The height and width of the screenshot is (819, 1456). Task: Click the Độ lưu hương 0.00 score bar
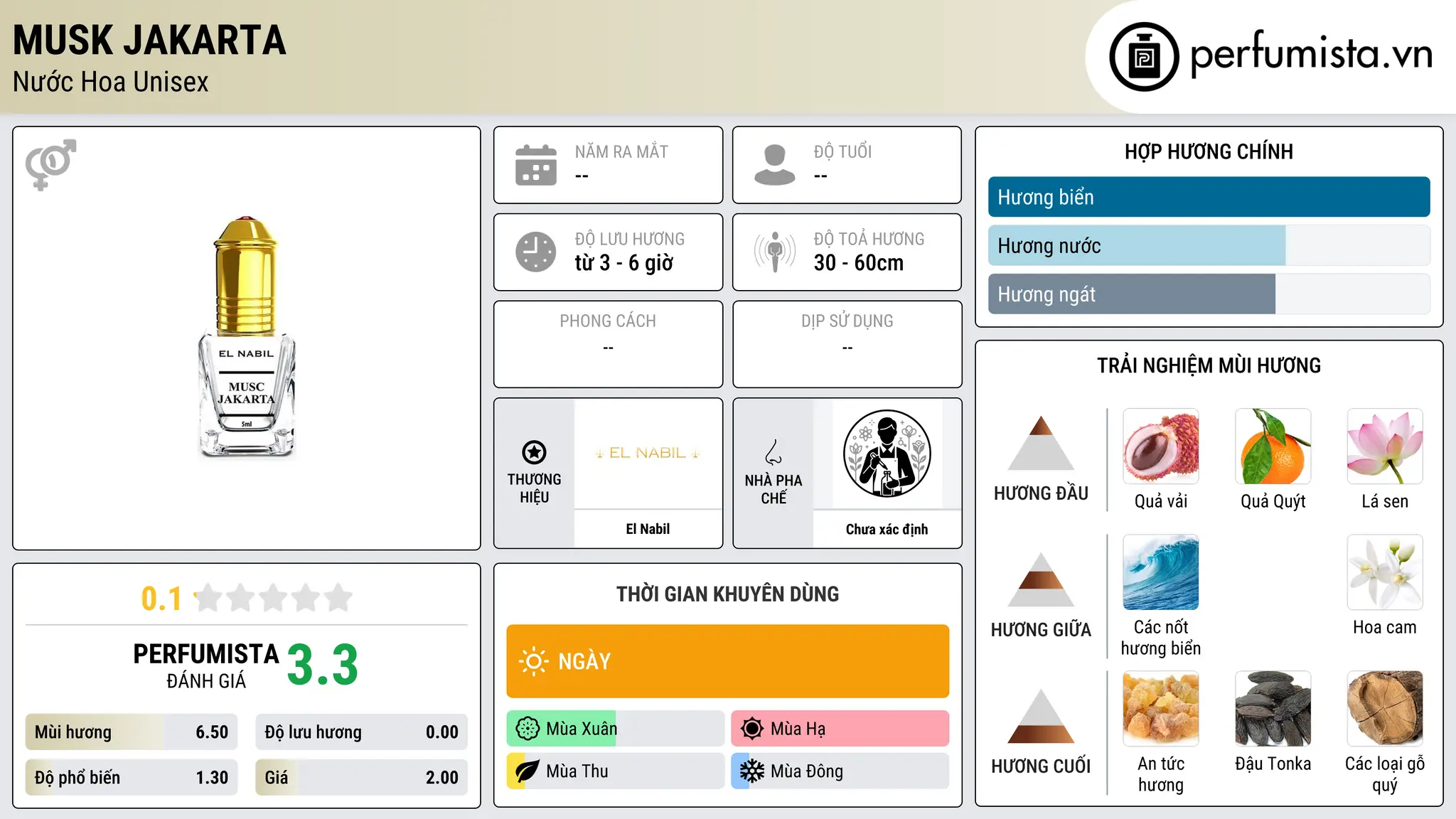click(361, 732)
